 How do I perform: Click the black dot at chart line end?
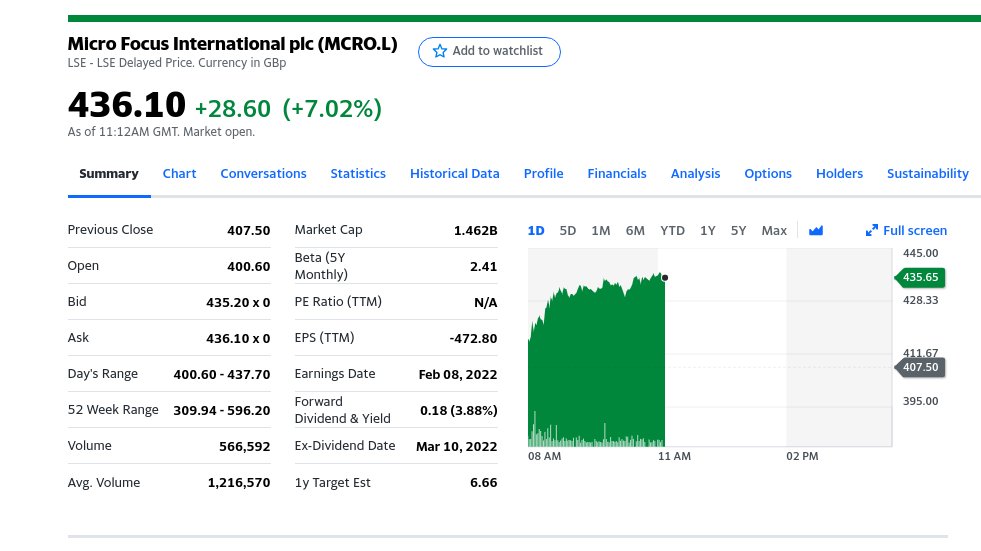pos(664,278)
